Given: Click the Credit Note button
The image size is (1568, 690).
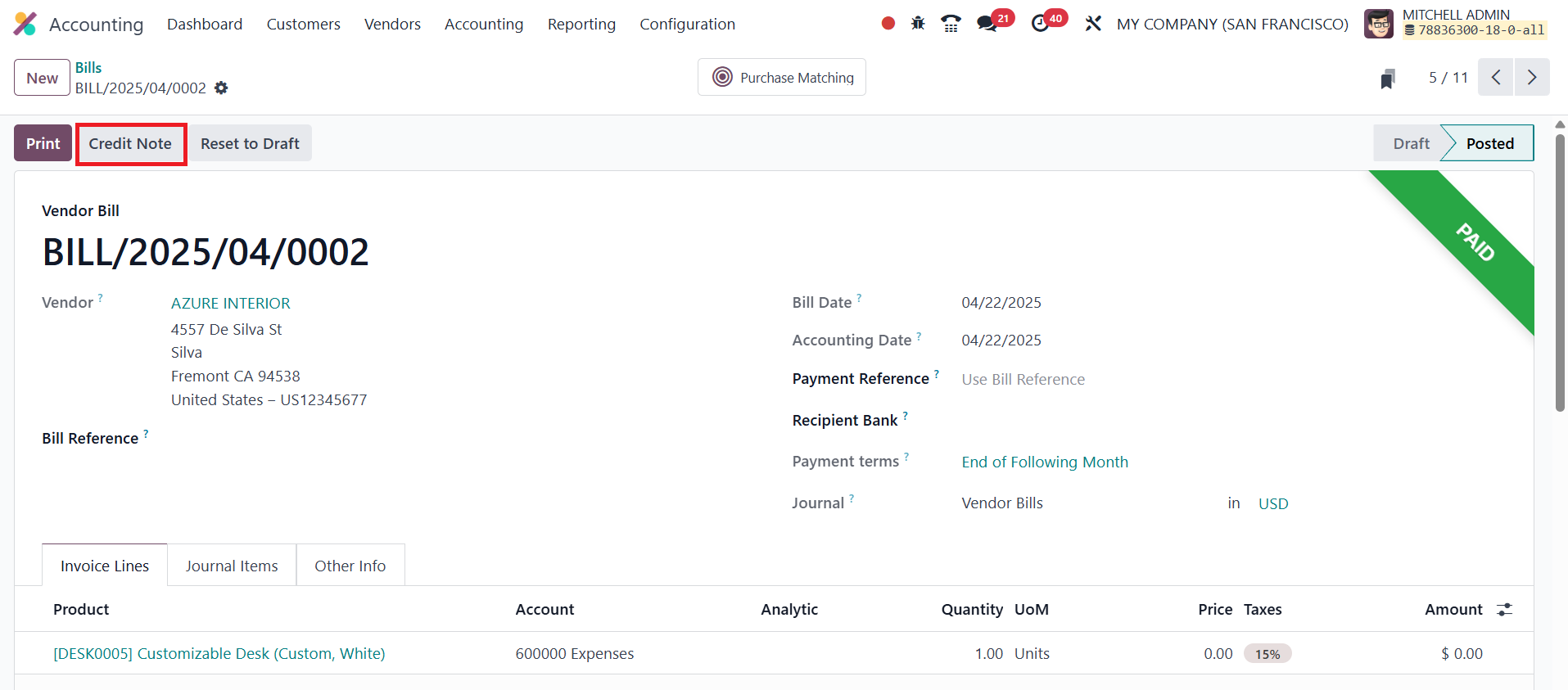Looking at the screenshot, I should pos(130,144).
